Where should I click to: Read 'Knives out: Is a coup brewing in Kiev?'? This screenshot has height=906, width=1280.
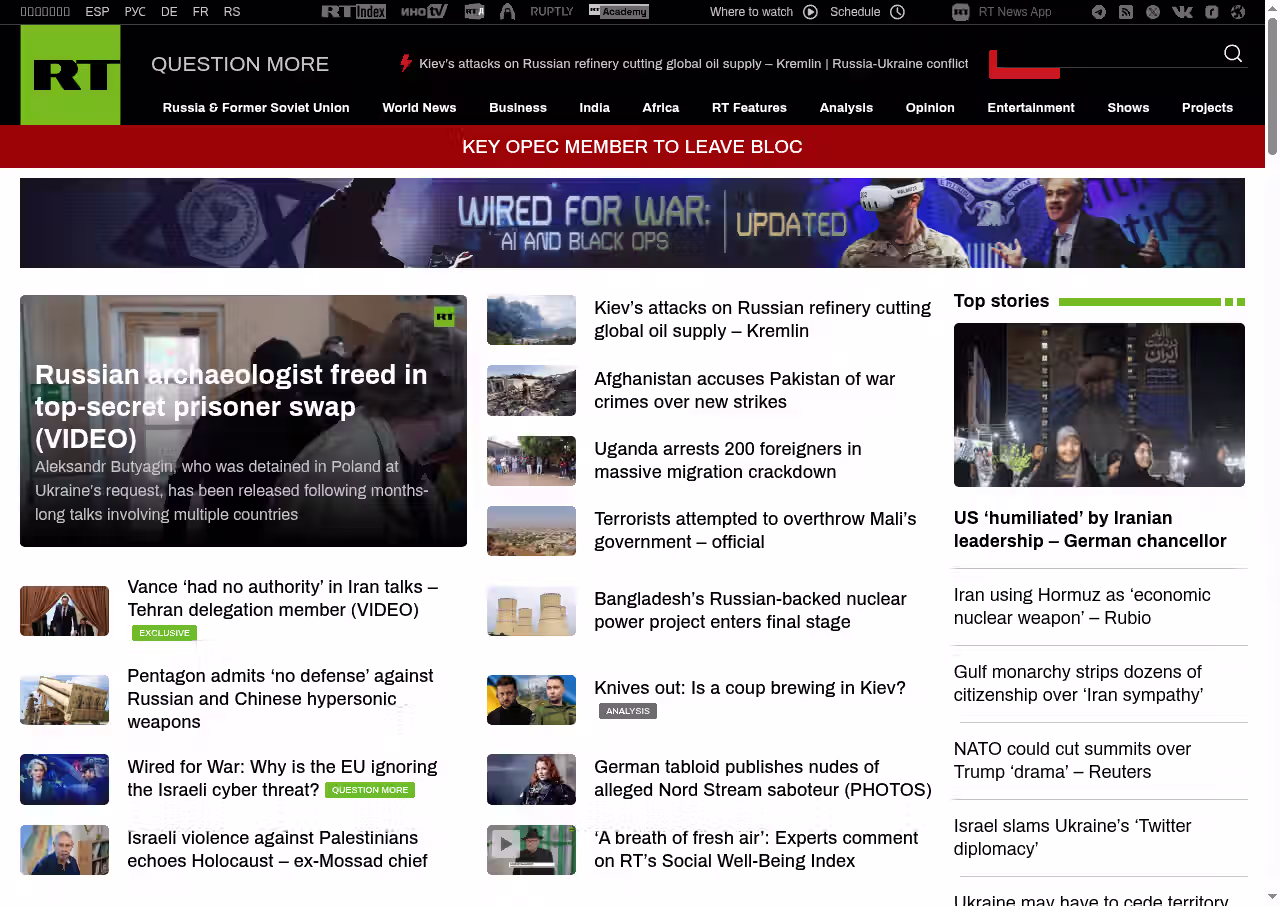coord(749,688)
